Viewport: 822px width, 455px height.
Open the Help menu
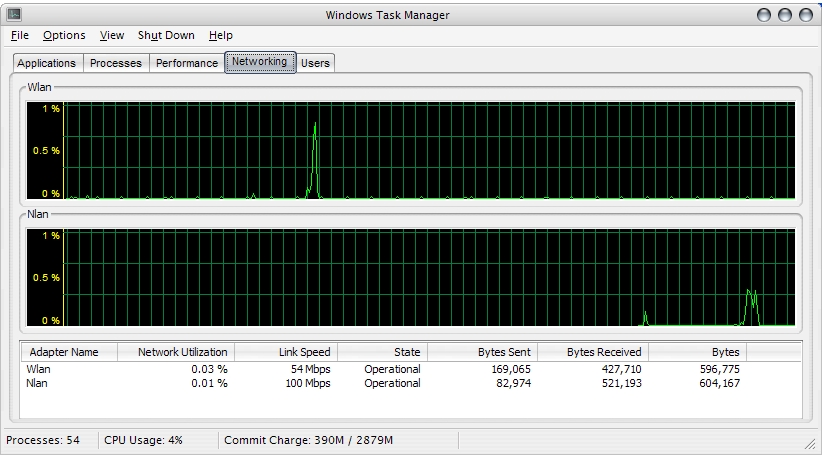point(221,35)
